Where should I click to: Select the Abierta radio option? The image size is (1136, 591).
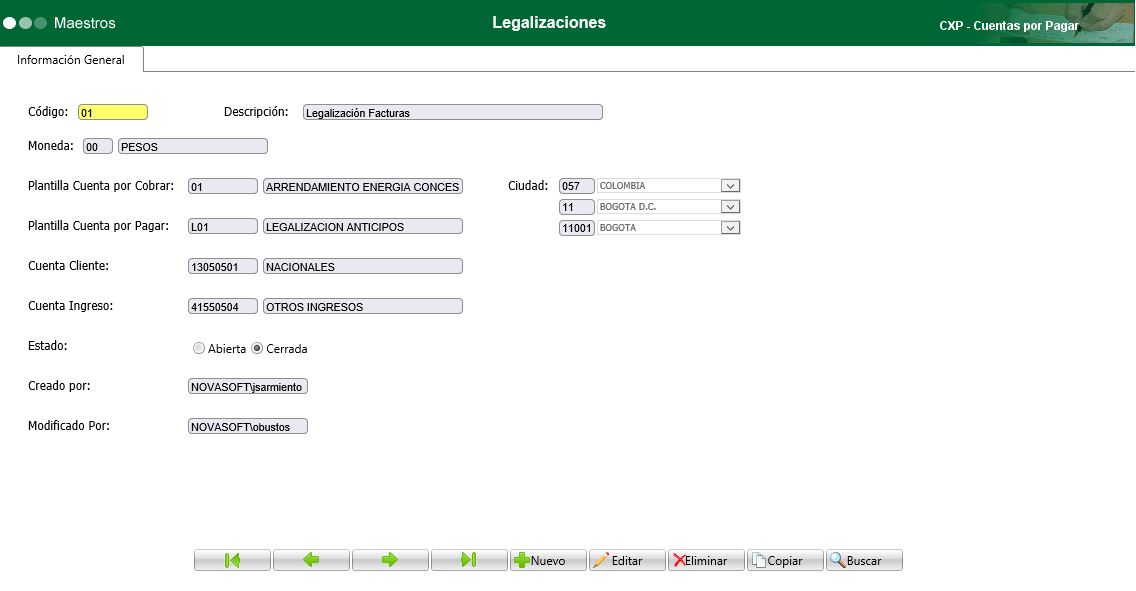[199, 348]
